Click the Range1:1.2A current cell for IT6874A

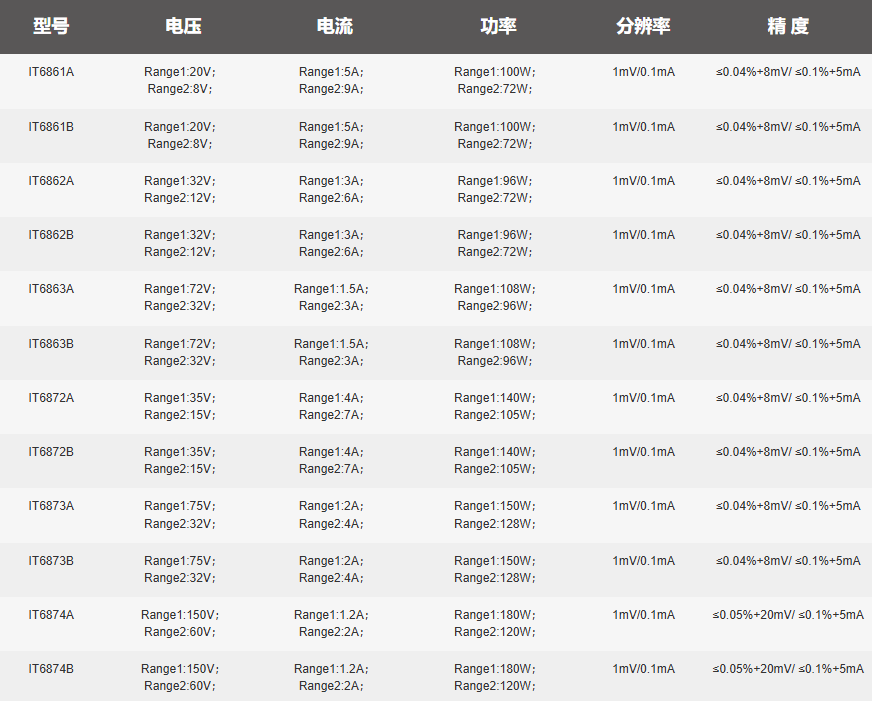point(331,614)
